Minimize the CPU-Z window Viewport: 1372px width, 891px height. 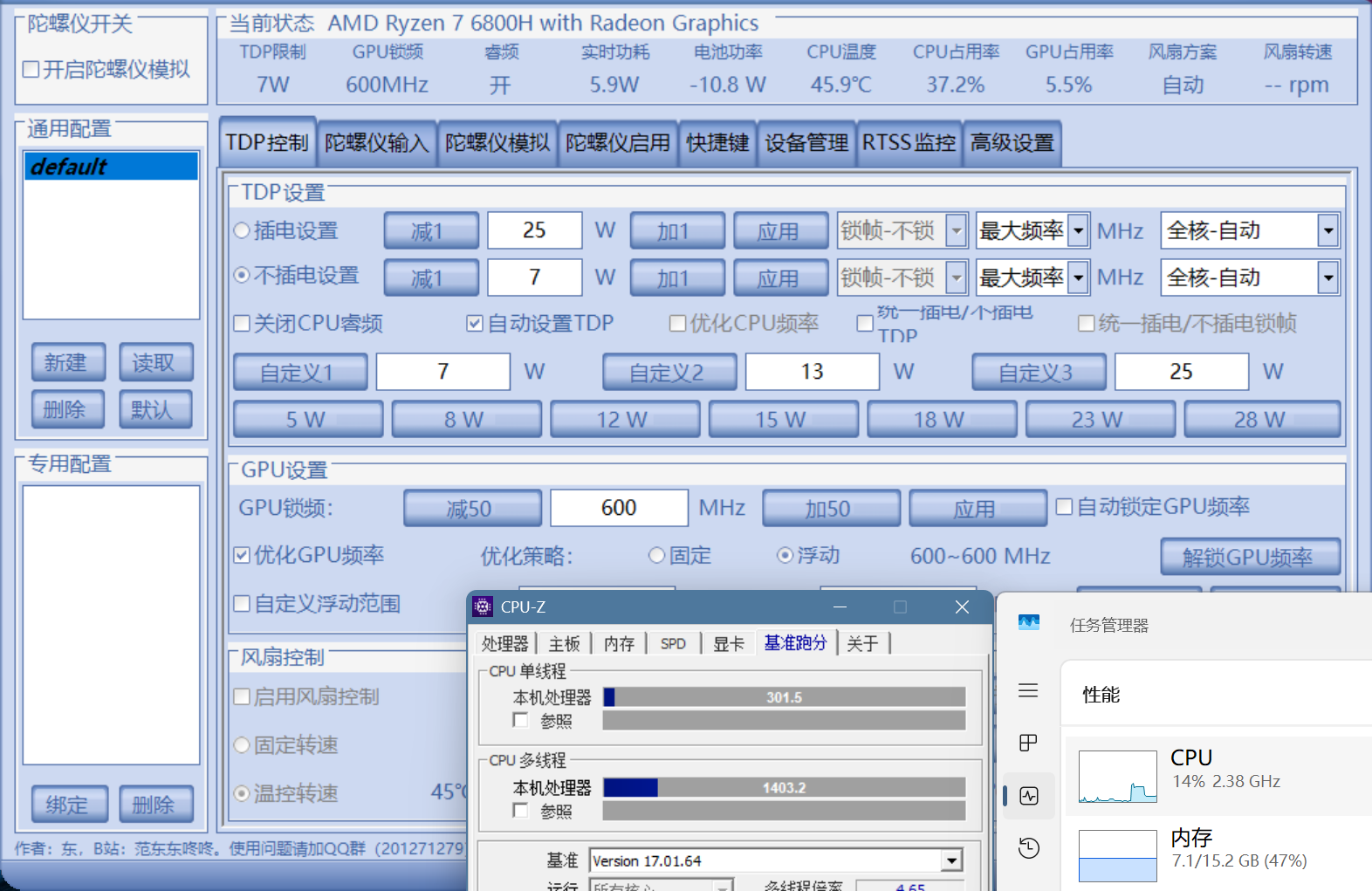tap(840, 607)
